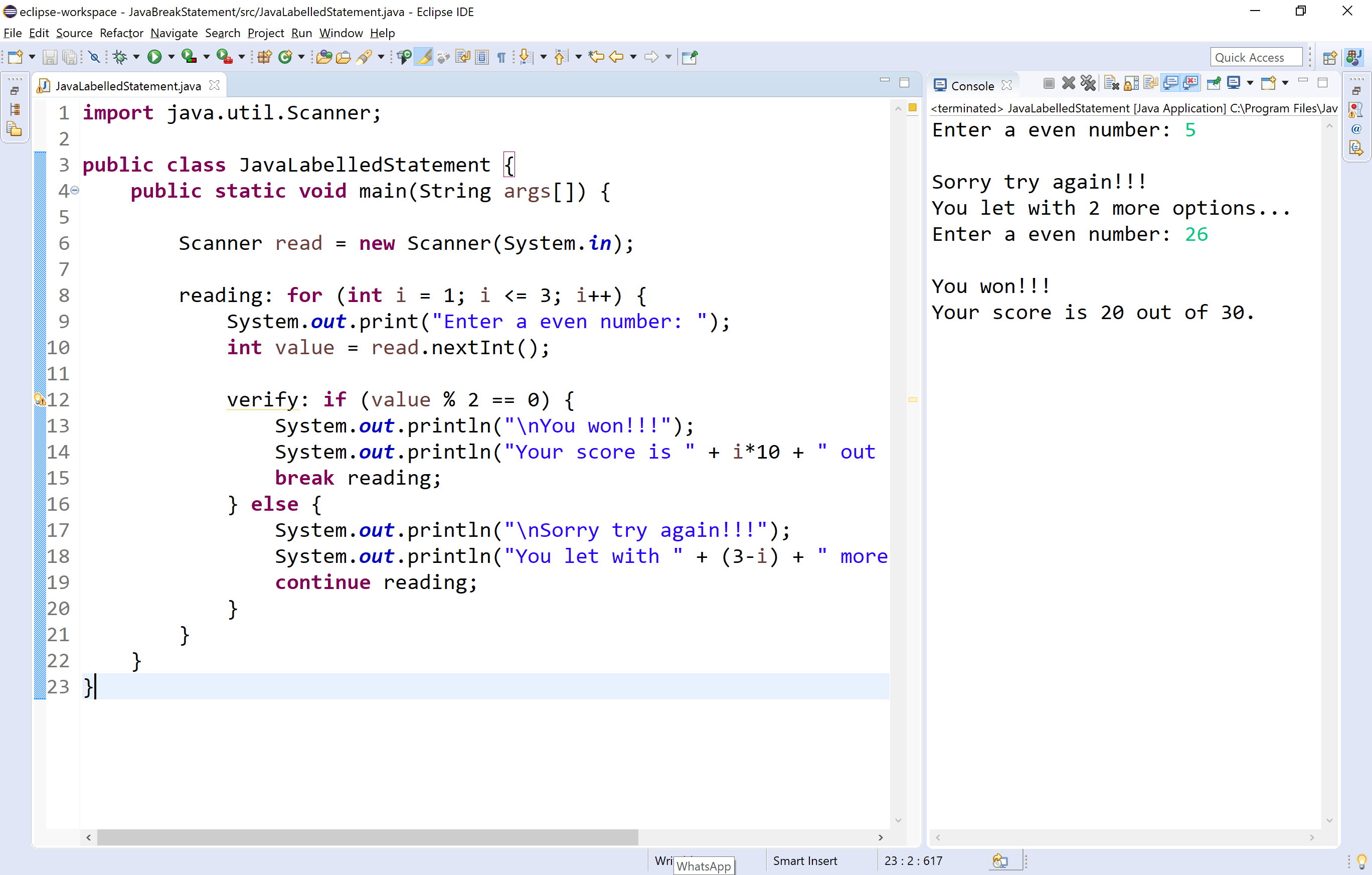Image resolution: width=1372 pixels, height=875 pixels.
Task: Toggle Show Whitespace Characters
Action: (501, 56)
